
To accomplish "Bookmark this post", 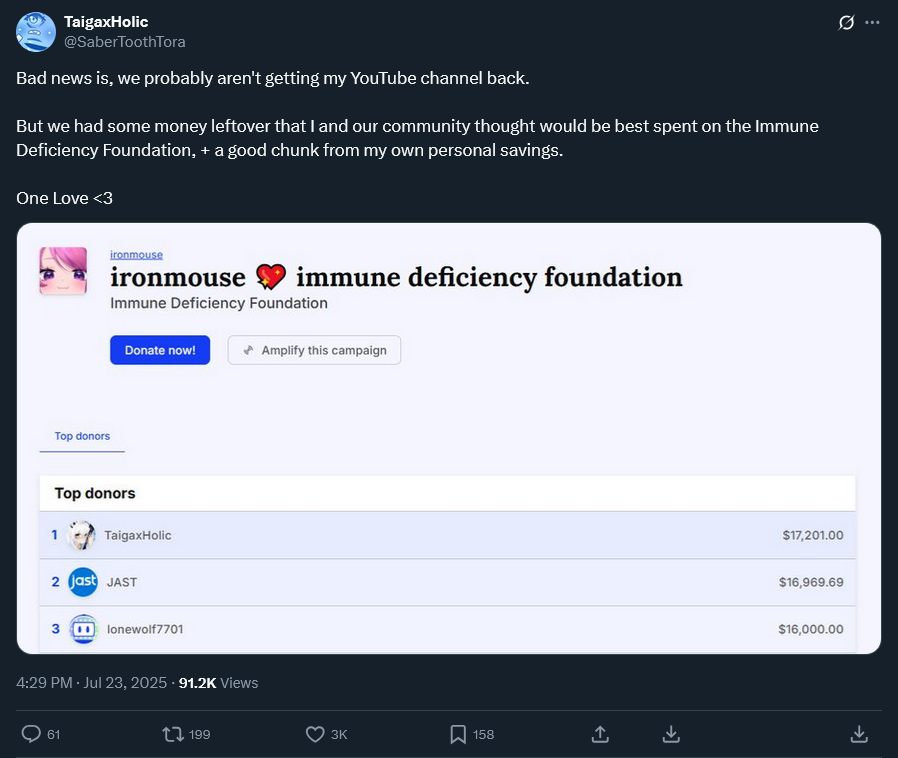I will point(458,734).
